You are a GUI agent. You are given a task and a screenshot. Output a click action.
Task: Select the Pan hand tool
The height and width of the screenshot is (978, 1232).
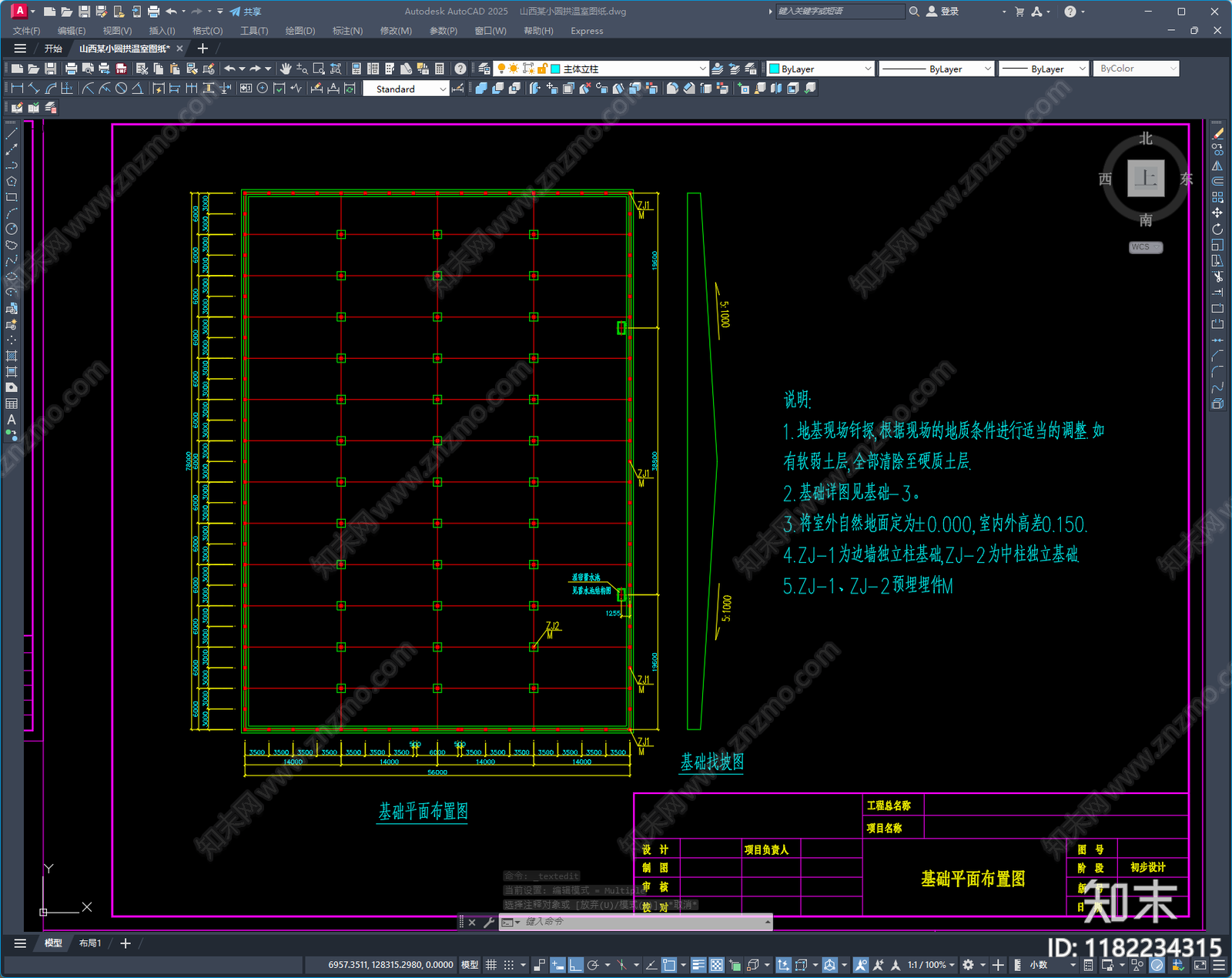point(286,69)
